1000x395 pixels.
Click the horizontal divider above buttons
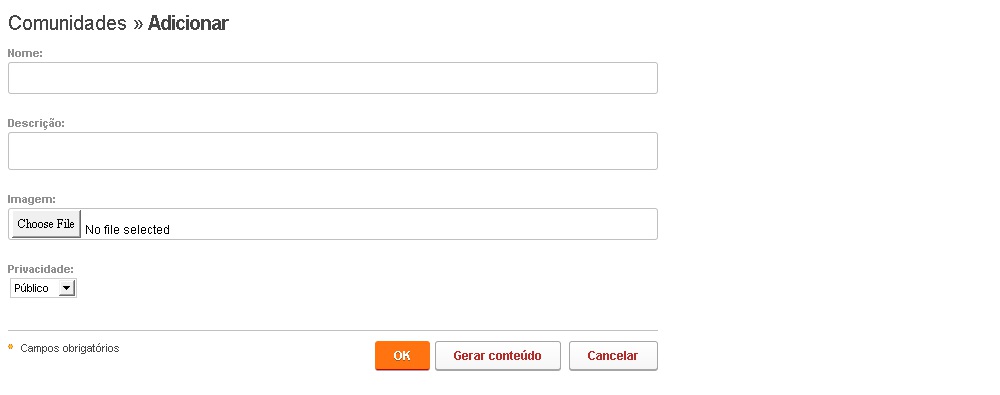[x=333, y=331]
